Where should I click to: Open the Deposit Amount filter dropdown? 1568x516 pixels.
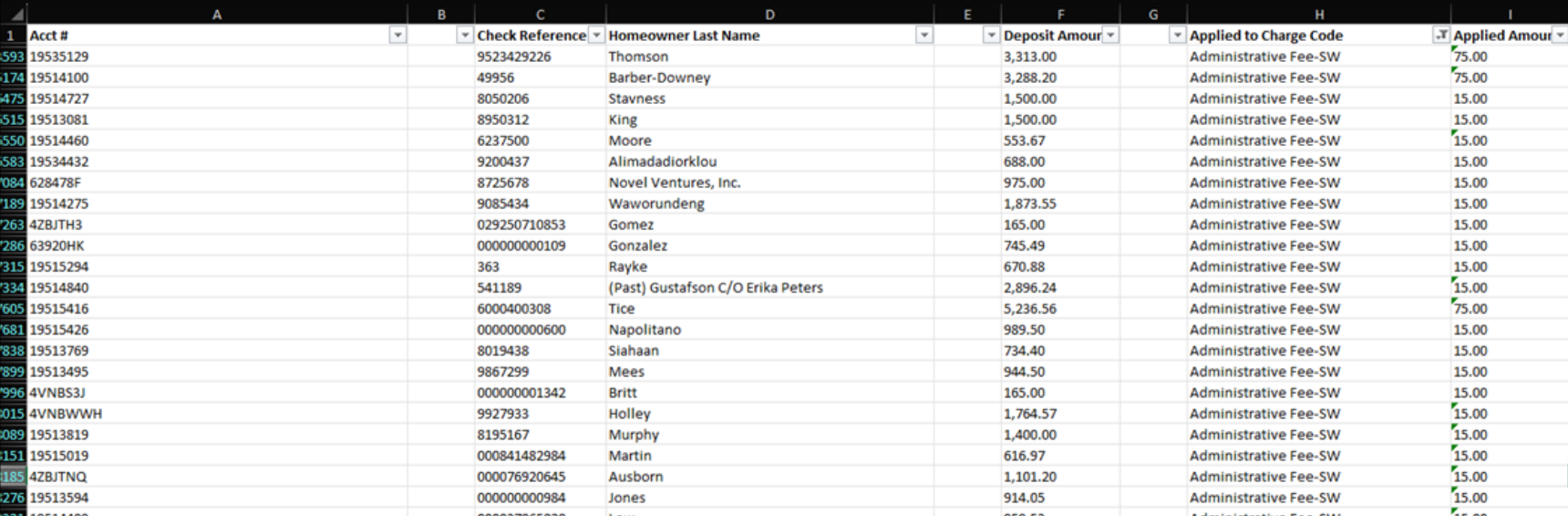1110,36
